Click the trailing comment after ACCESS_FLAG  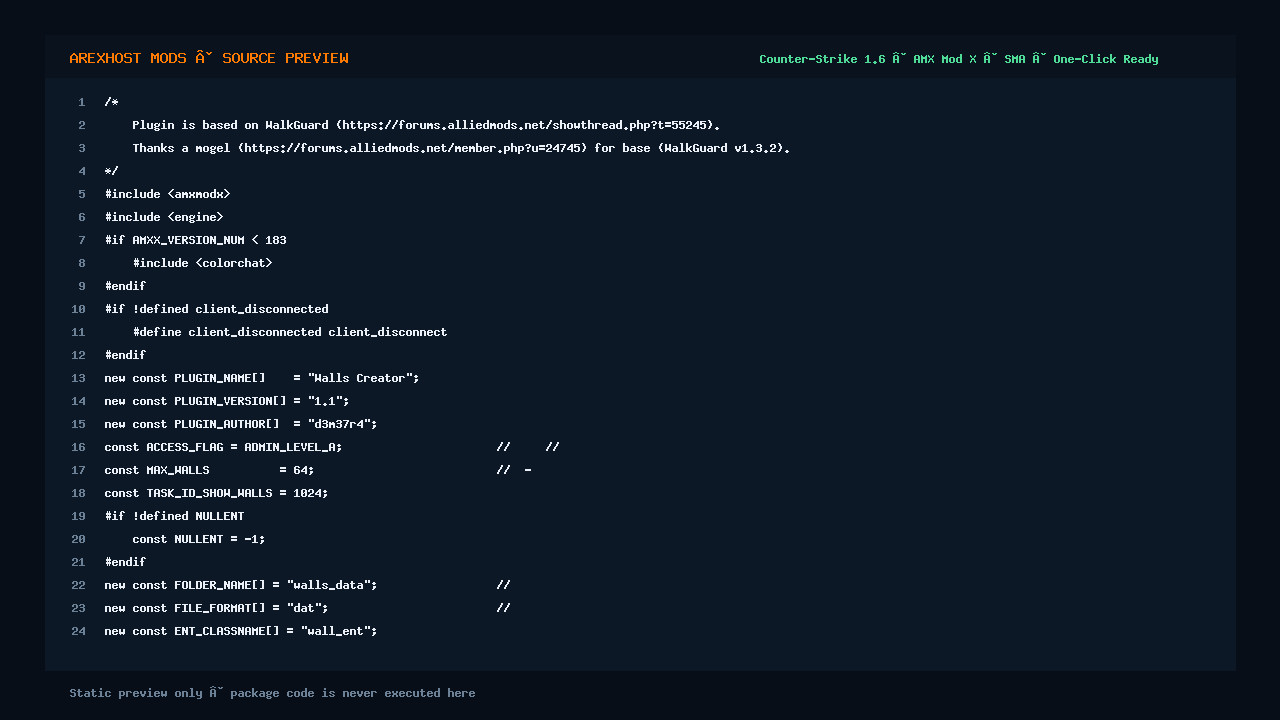[x=528, y=447]
